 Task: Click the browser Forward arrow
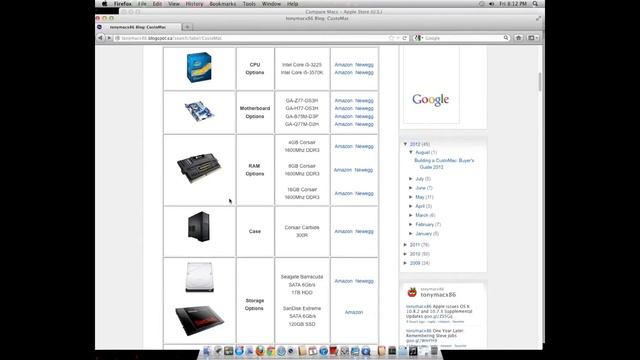(x=109, y=38)
